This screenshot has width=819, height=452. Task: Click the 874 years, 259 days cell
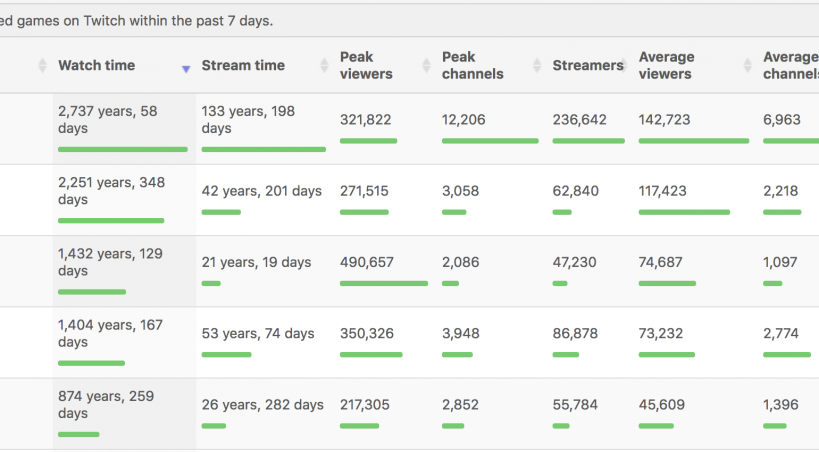[106, 405]
